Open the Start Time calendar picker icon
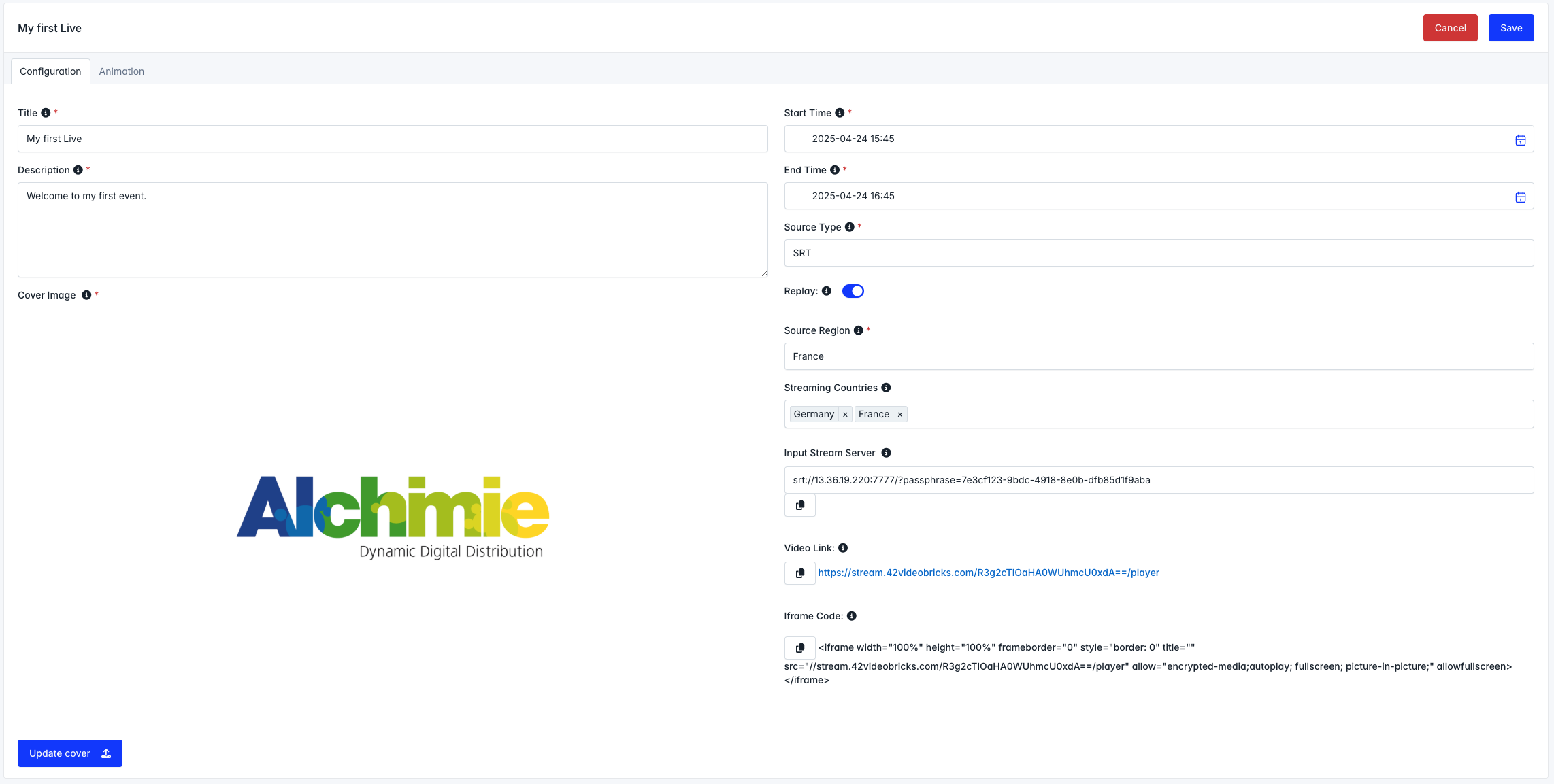The height and width of the screenshot is (784, 1554). (x=1520, y=140)
